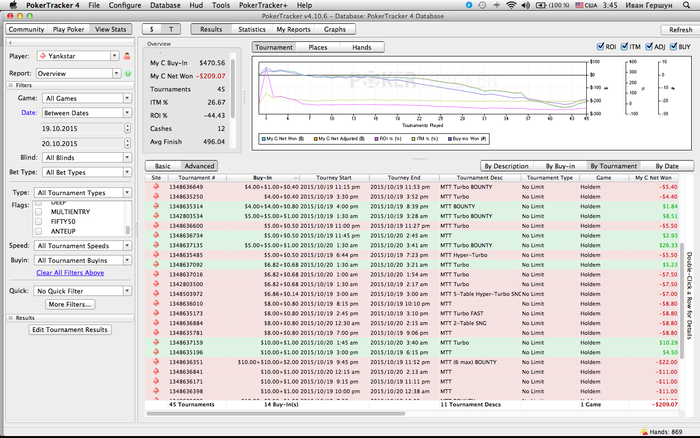Click Edit Tournament Results button
This screenshot has width=700, height=438.
tap(70, 330)
